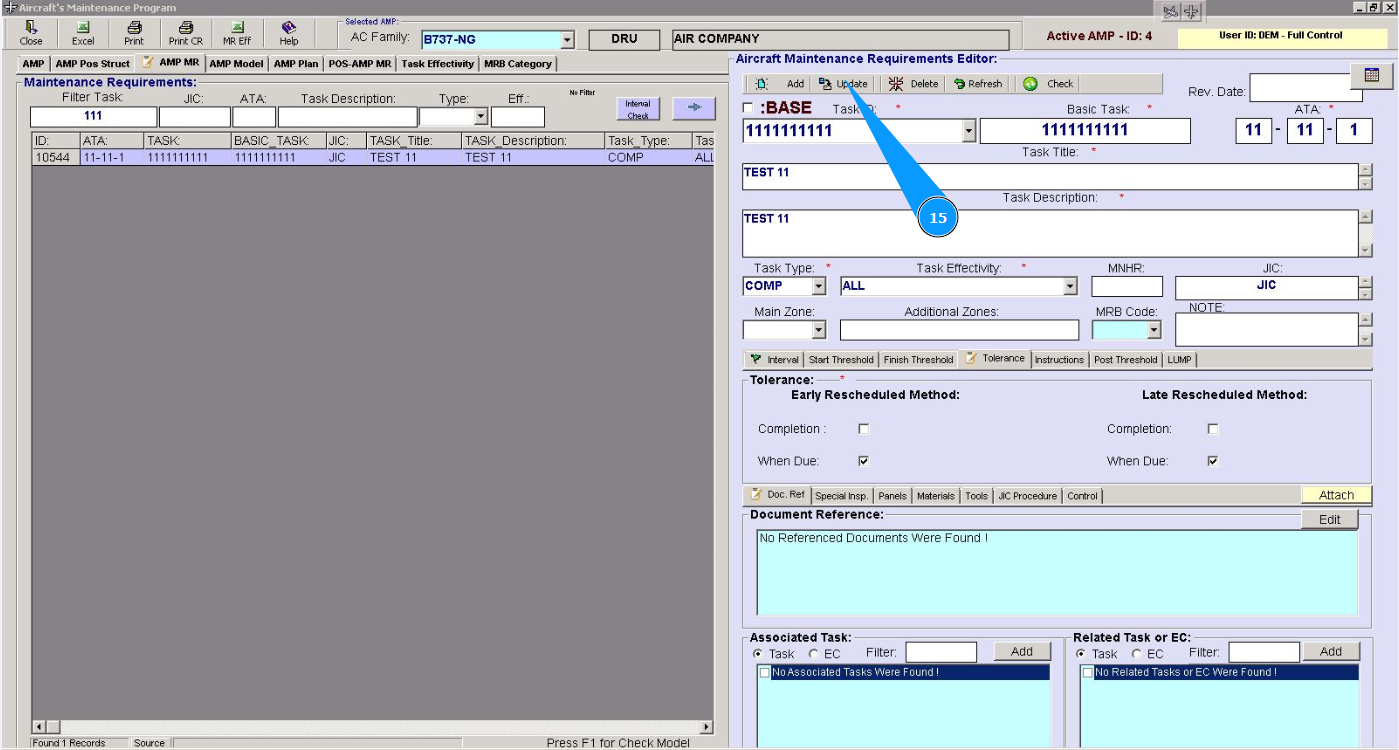Screen dimensions: 1399x750
Task: Select EC radio under Related Task or EC
Action: [1136, 654]
